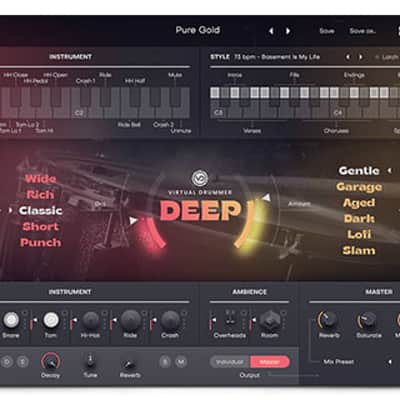Screen dimensions: 400x400
Task: Click the Overheads volume fader handle
Action: click(x=214, y=320)
